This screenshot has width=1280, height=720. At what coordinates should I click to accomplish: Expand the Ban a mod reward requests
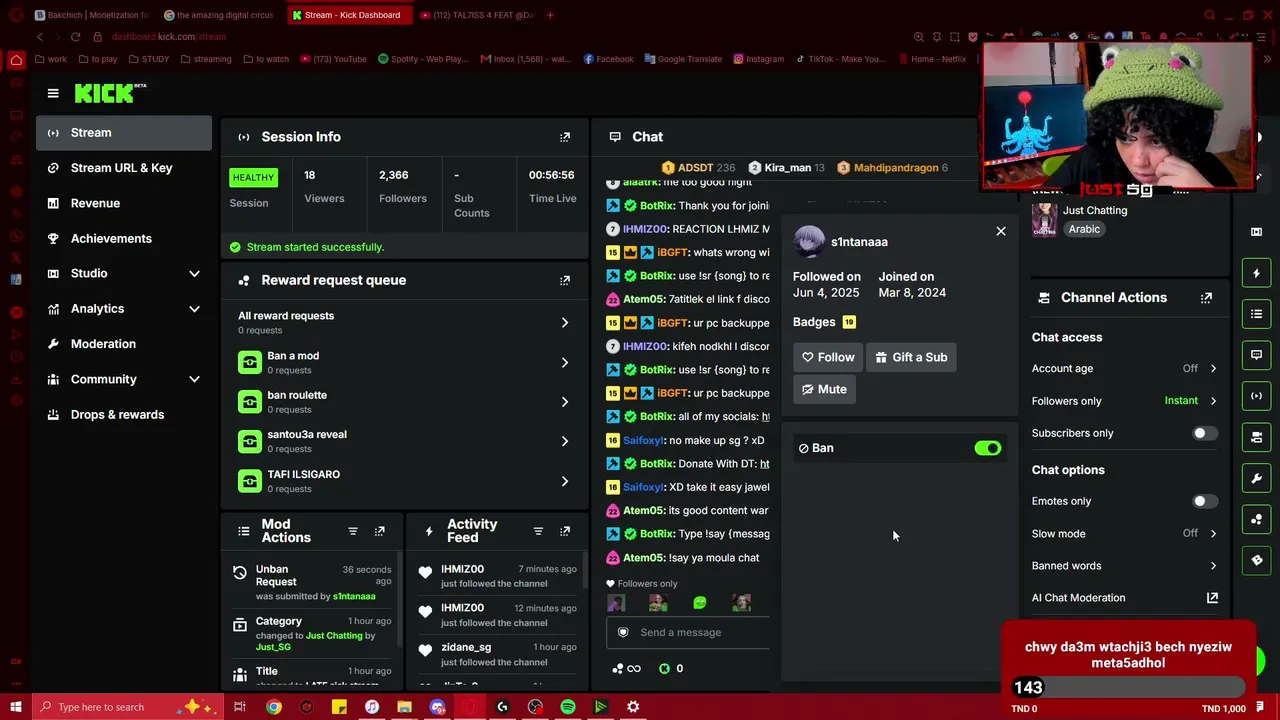coord(565,362)
